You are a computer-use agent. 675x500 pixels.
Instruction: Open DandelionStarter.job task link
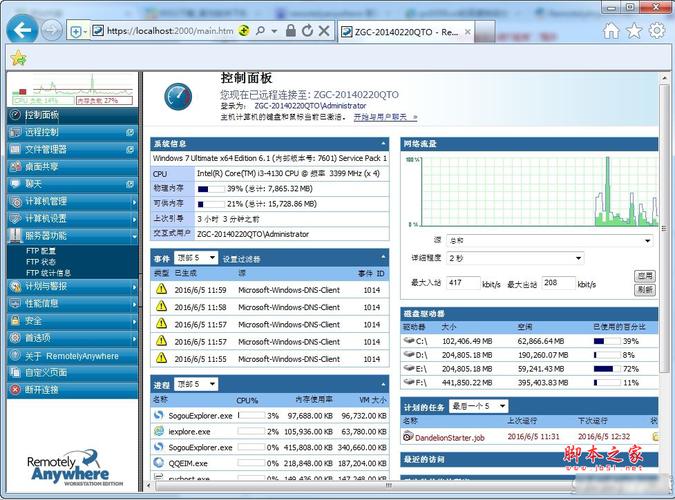click(x=450, y=438)
